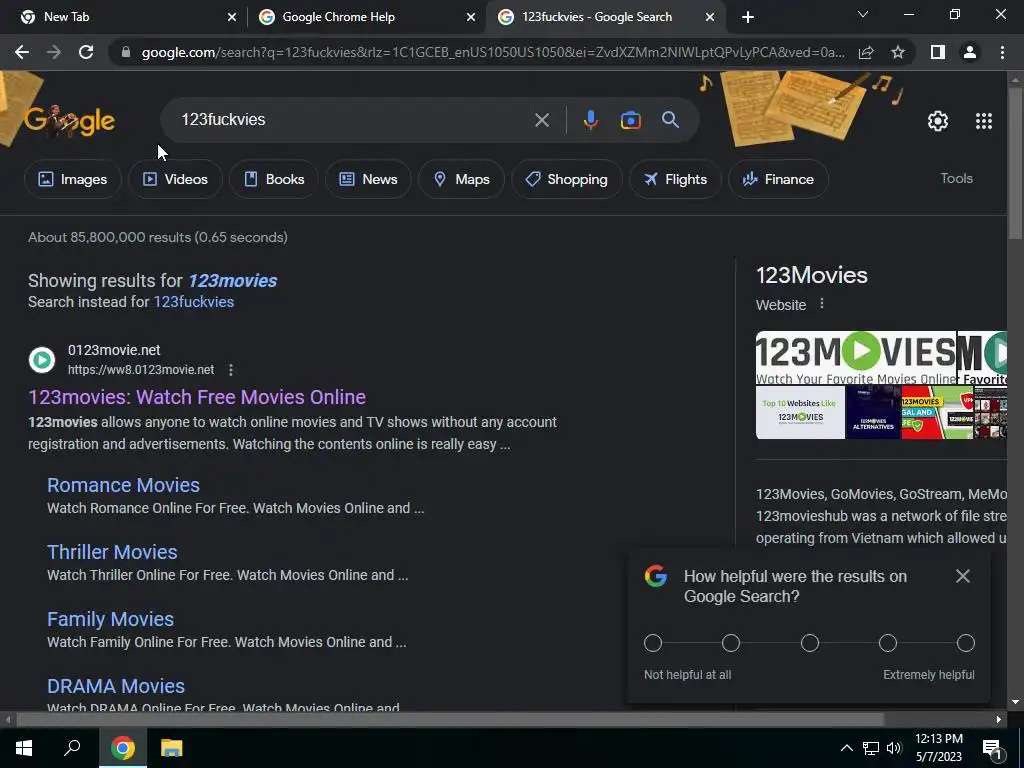Submit search with magnifier icon

671,120
